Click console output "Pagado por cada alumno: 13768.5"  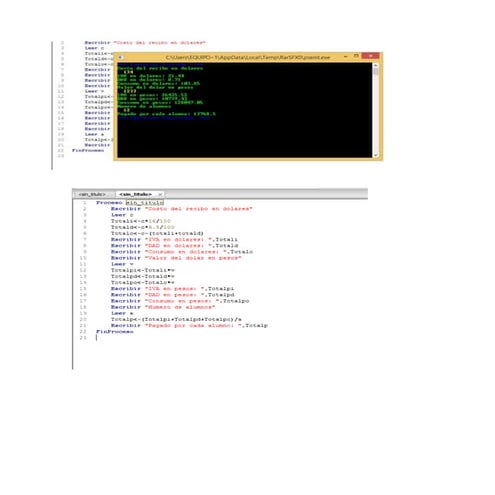[x=167, y=114]
